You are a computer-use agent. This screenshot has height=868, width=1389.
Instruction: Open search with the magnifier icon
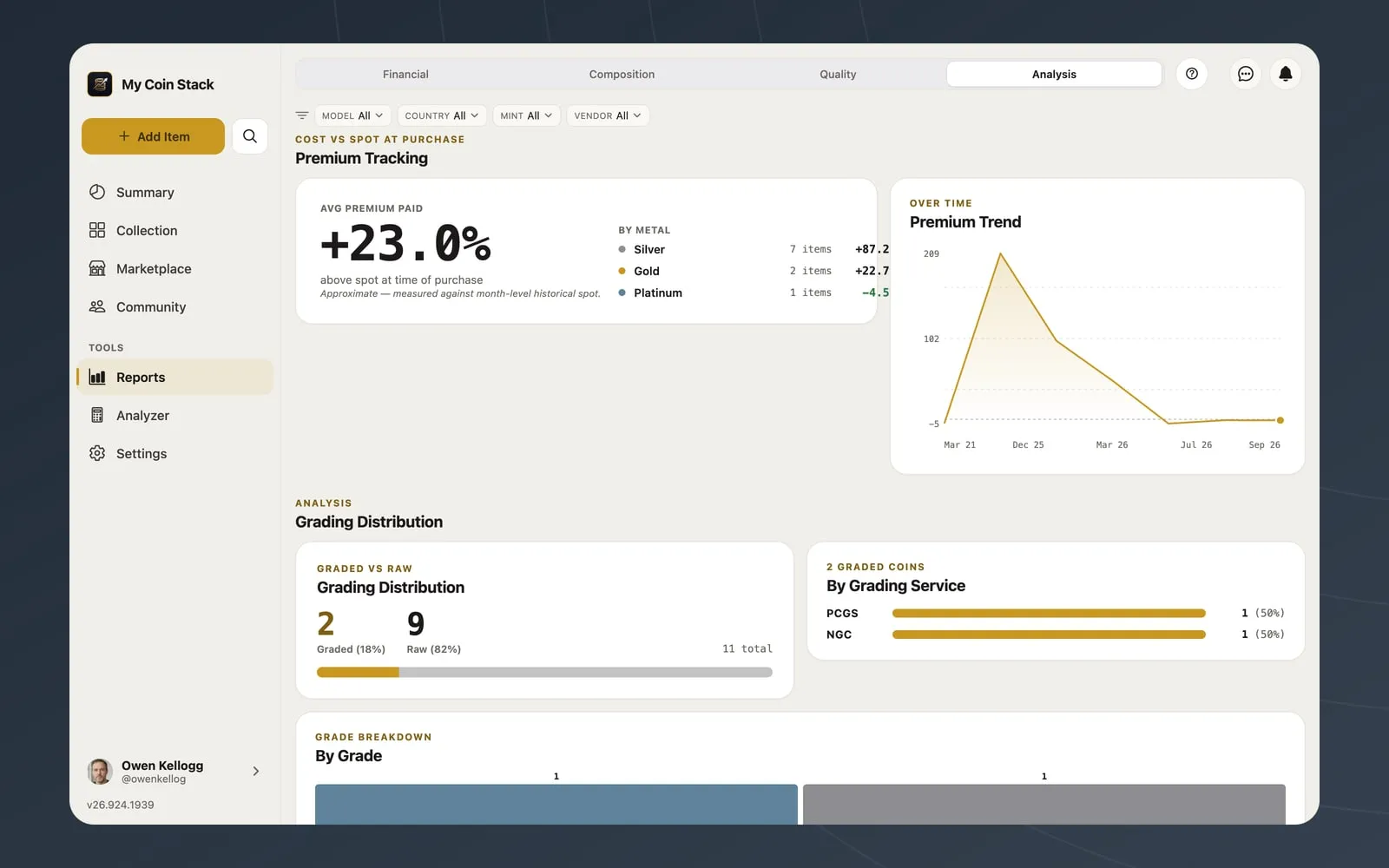(x=250, y=136)
